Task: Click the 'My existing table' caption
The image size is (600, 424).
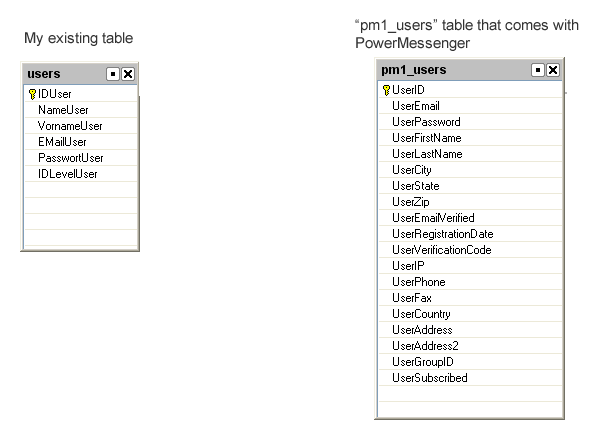Action: 78,38
